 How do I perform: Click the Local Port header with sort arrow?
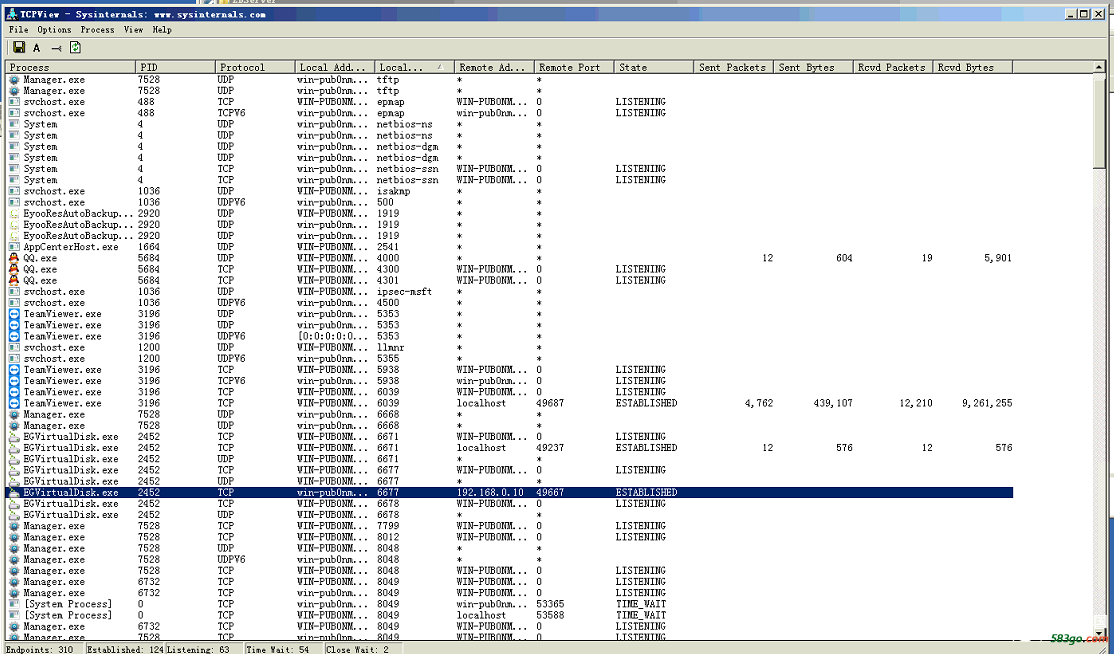click(414, 67)
